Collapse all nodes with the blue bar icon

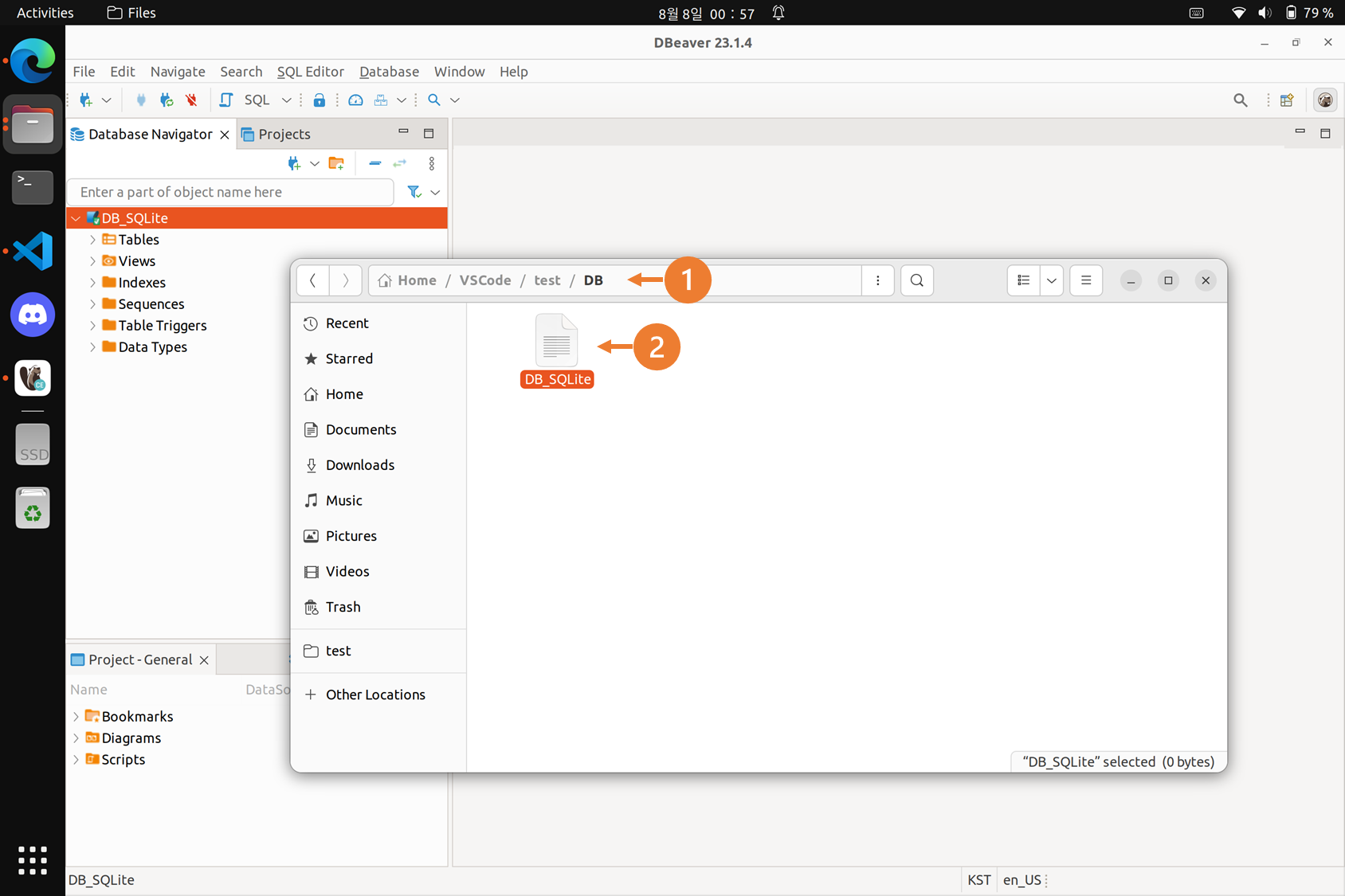374,163
